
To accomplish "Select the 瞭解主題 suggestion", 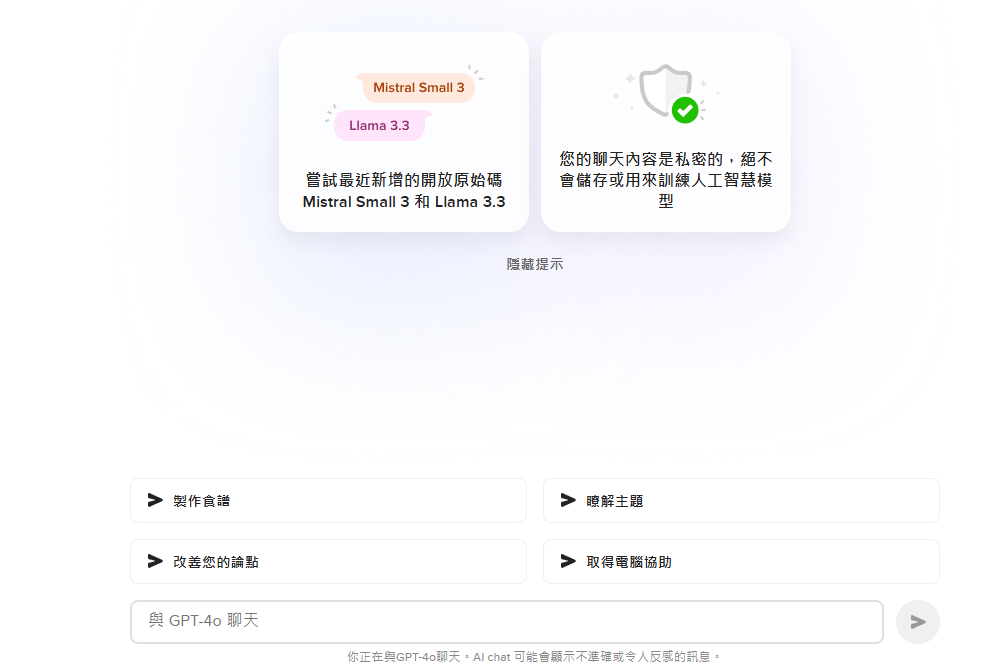I will 741,500.
